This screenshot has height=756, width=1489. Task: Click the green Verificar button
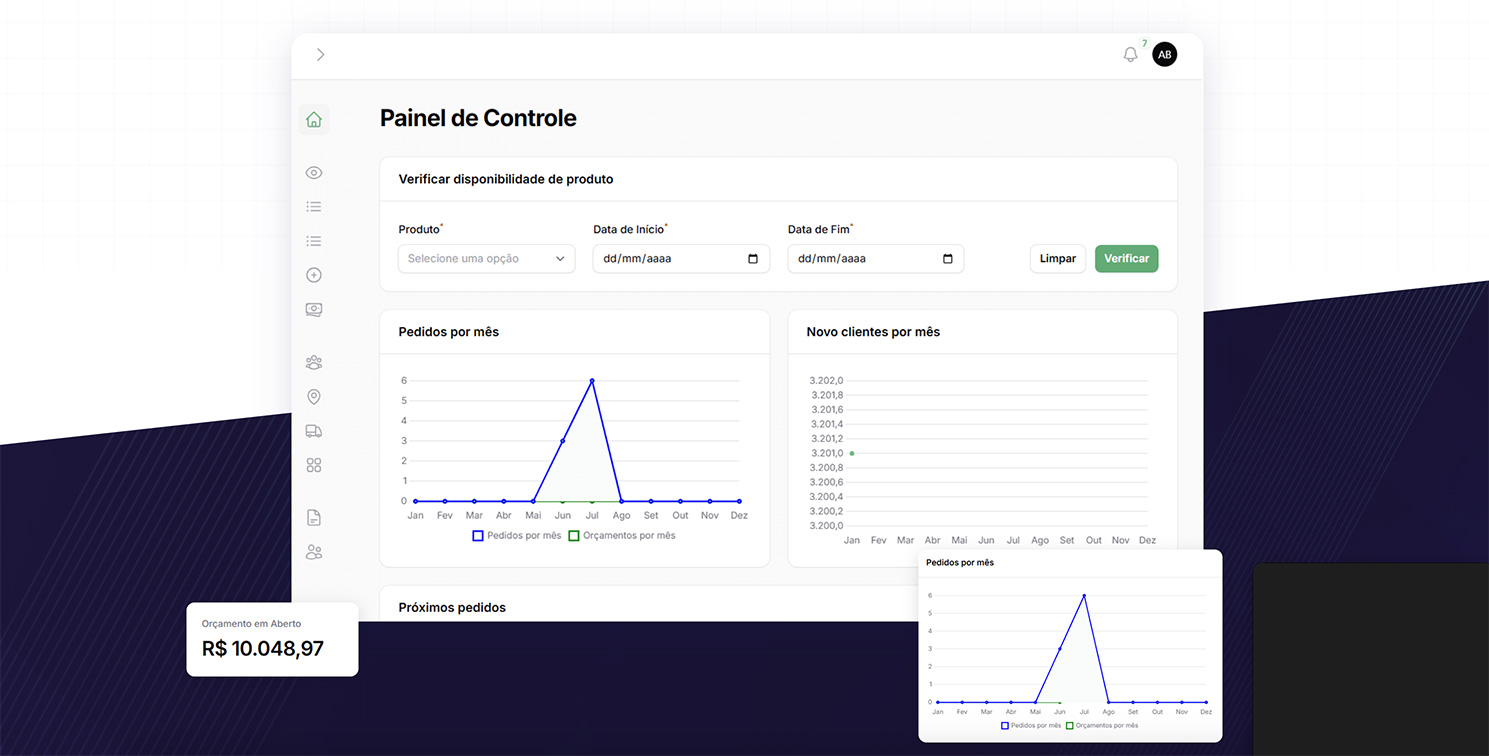(x=1126, y=259)
